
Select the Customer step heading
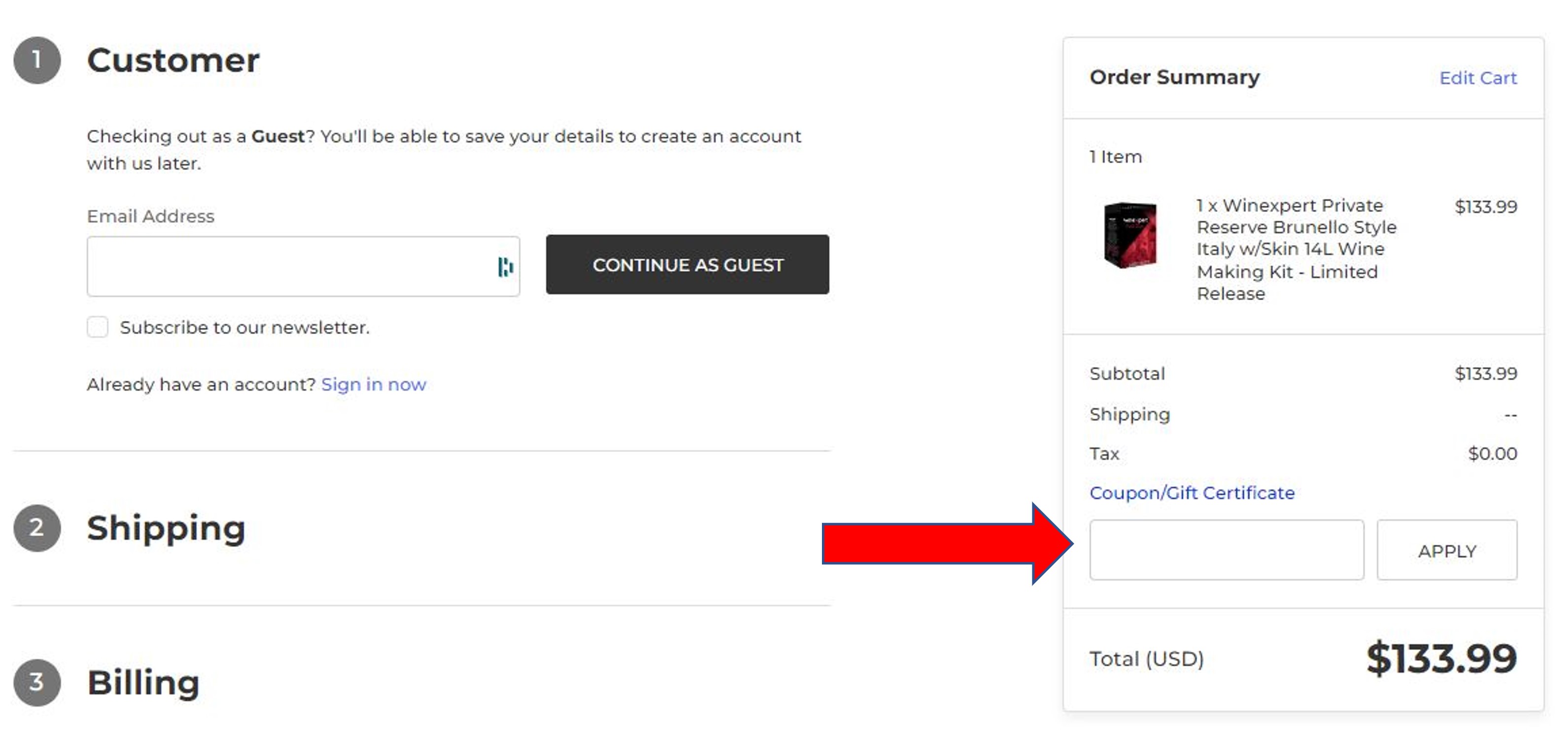(173, 60)
